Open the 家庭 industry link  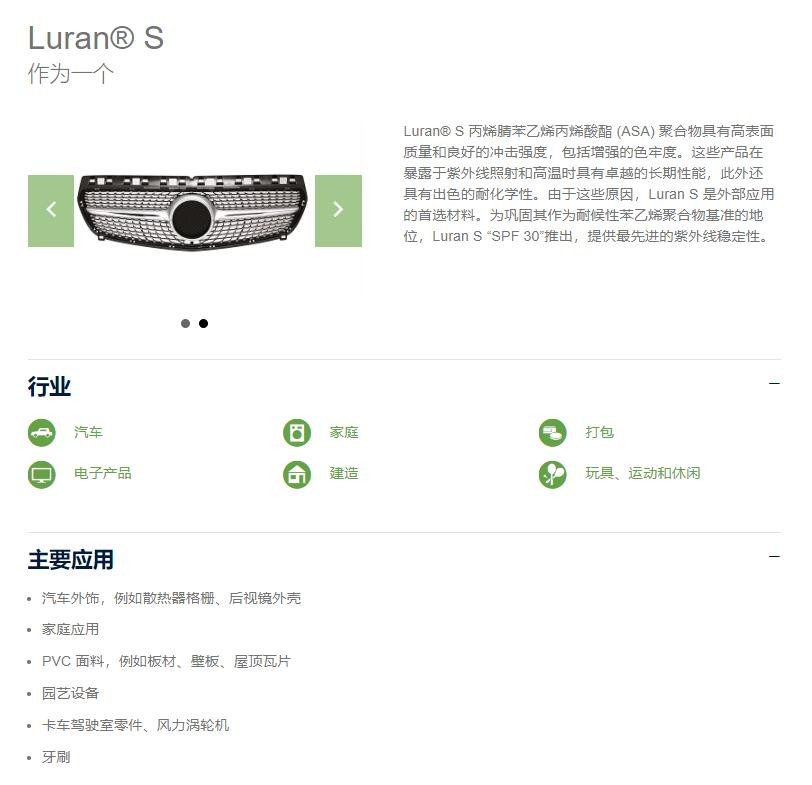coord(344,432)
